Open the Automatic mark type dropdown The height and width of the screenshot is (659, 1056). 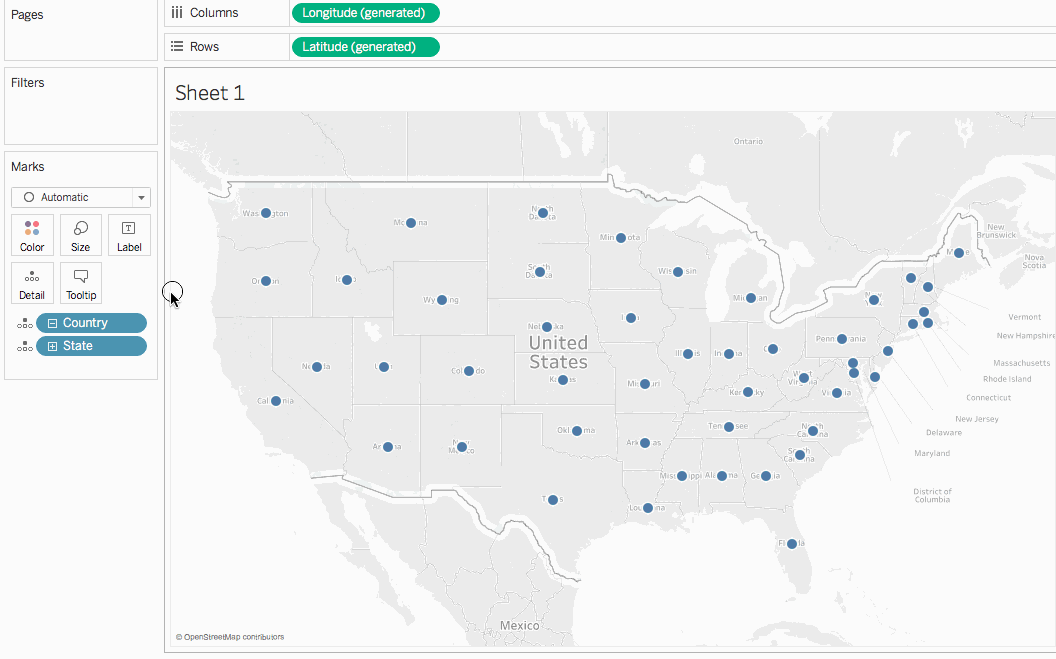tap(140, 197)
